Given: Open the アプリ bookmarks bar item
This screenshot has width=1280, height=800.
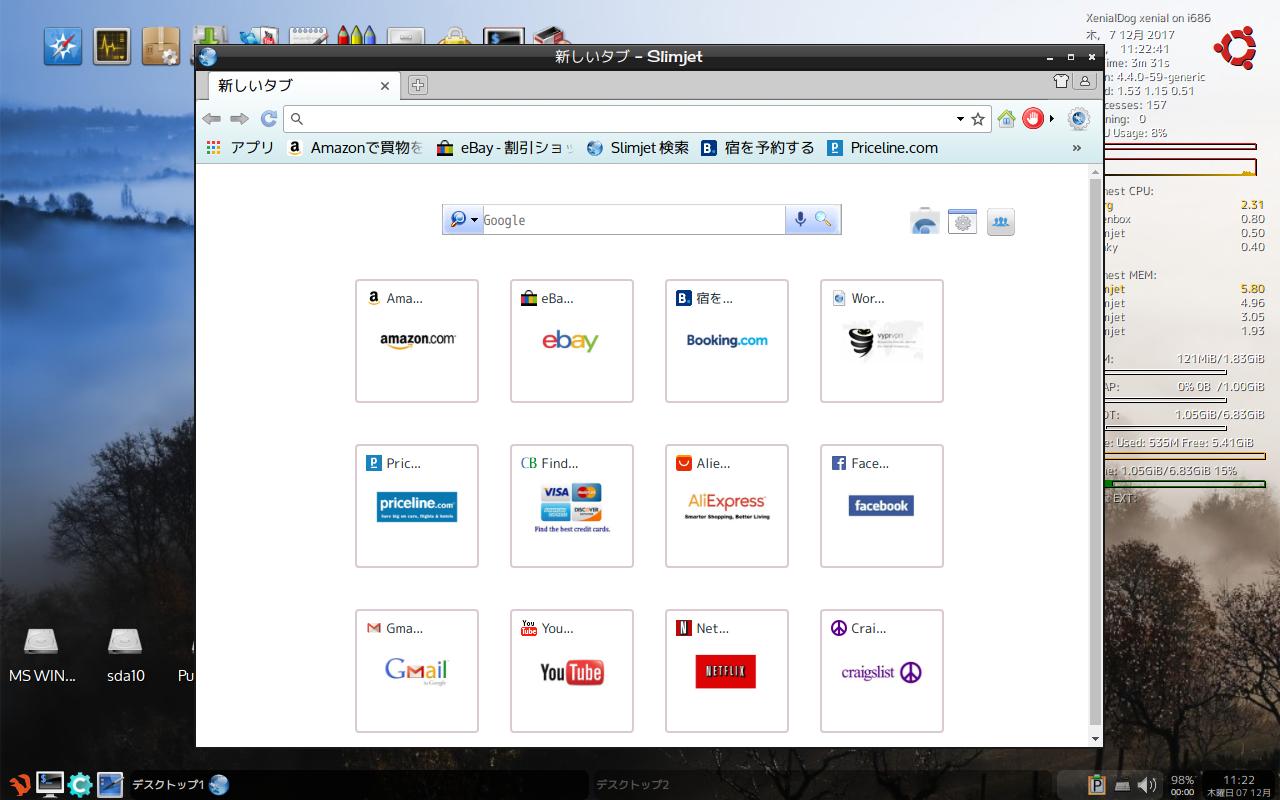Looking at the screenshot, I should point(242,147).
